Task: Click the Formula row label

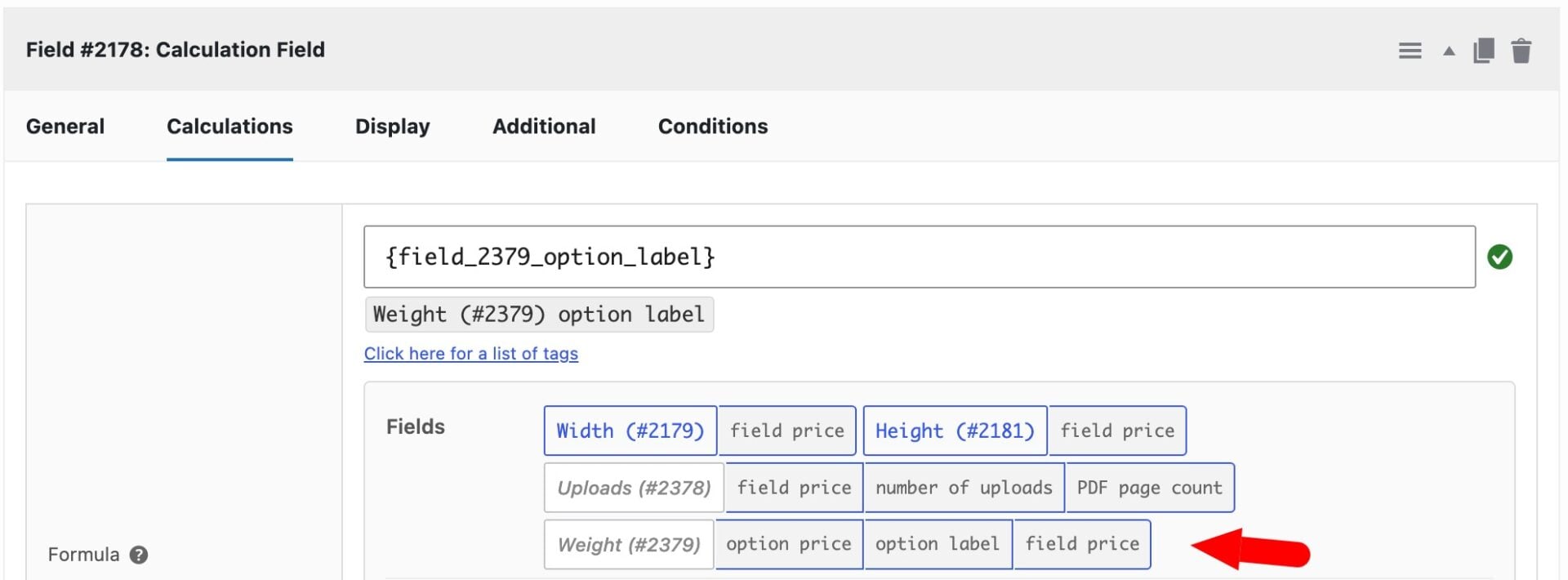Action: 83,555
